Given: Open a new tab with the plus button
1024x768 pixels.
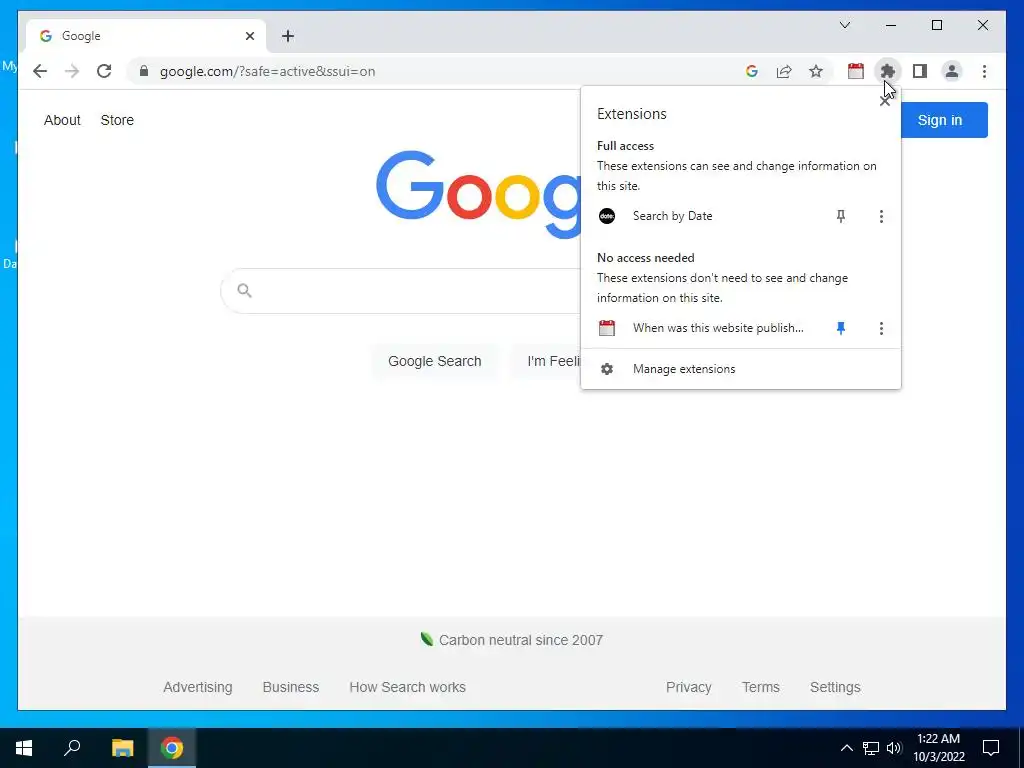Looking at the screenshot, I should click(288, 36).
